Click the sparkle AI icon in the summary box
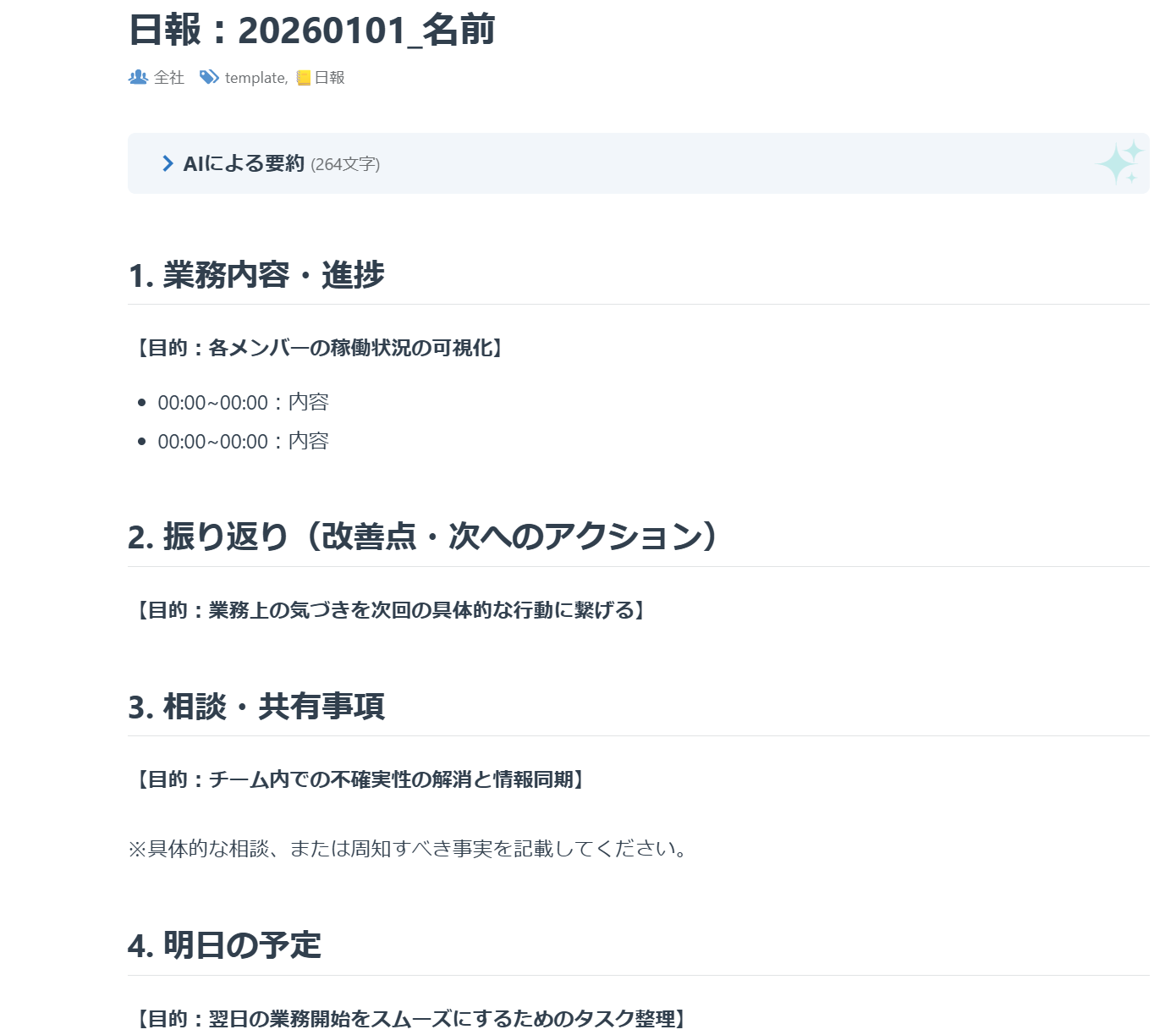Viewport: 1176px width, 1035px height. click(1120, 162)
